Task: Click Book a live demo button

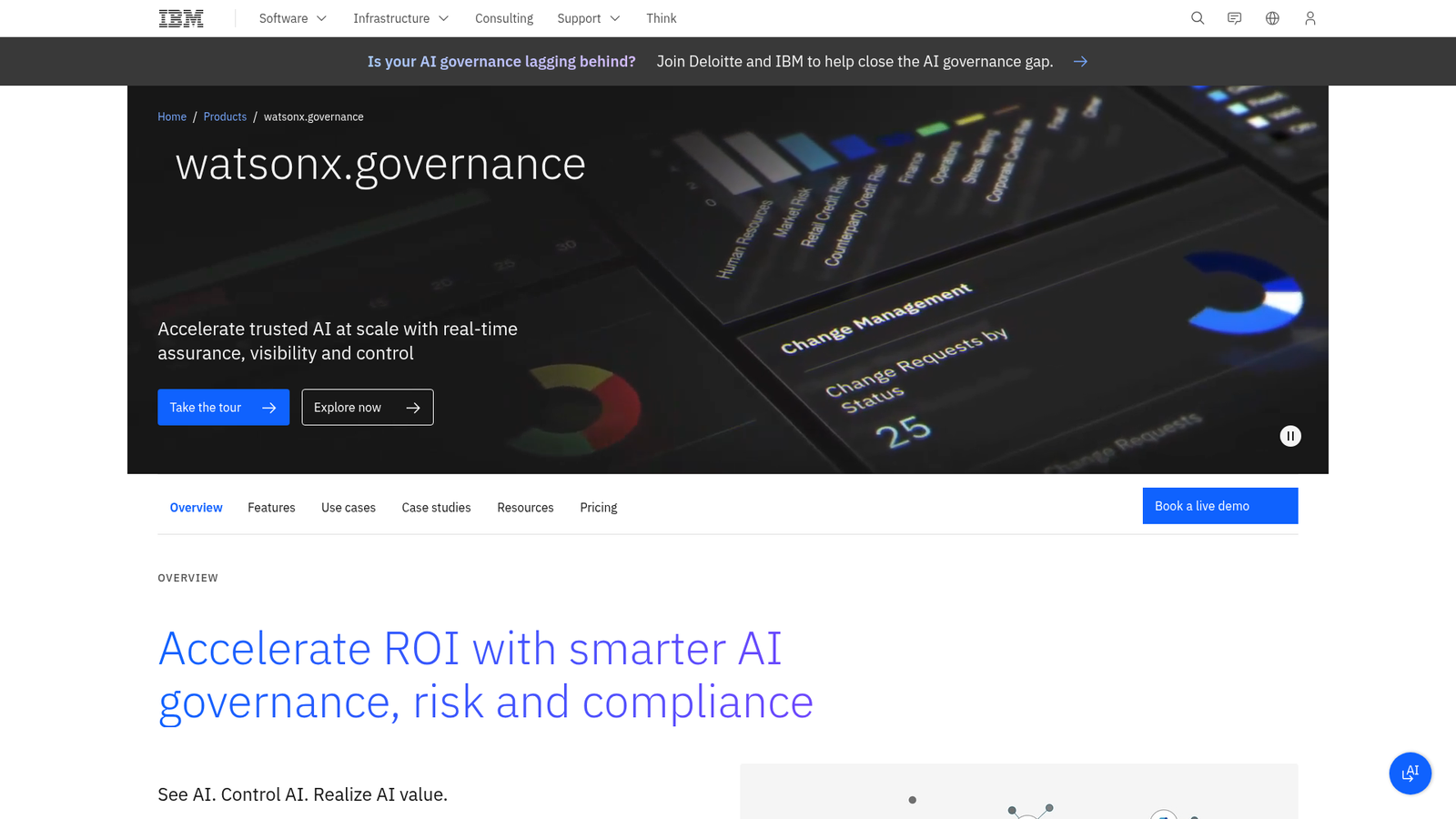Action: [1220, 506]
